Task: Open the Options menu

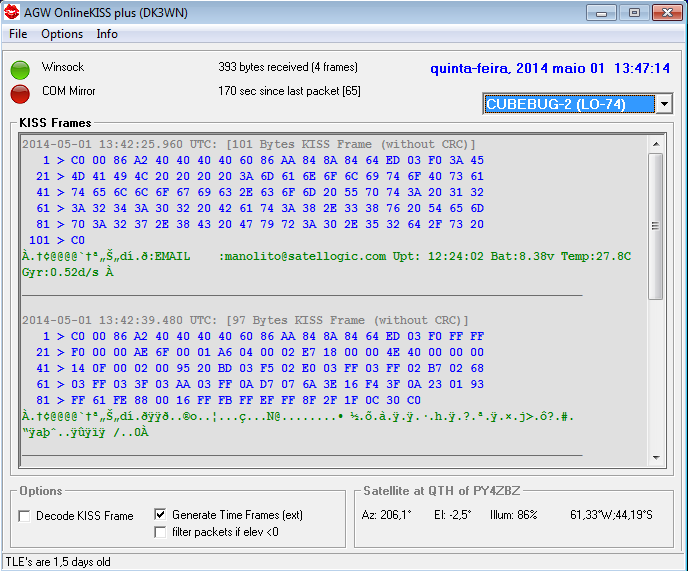Action: (x=62, y=34)
